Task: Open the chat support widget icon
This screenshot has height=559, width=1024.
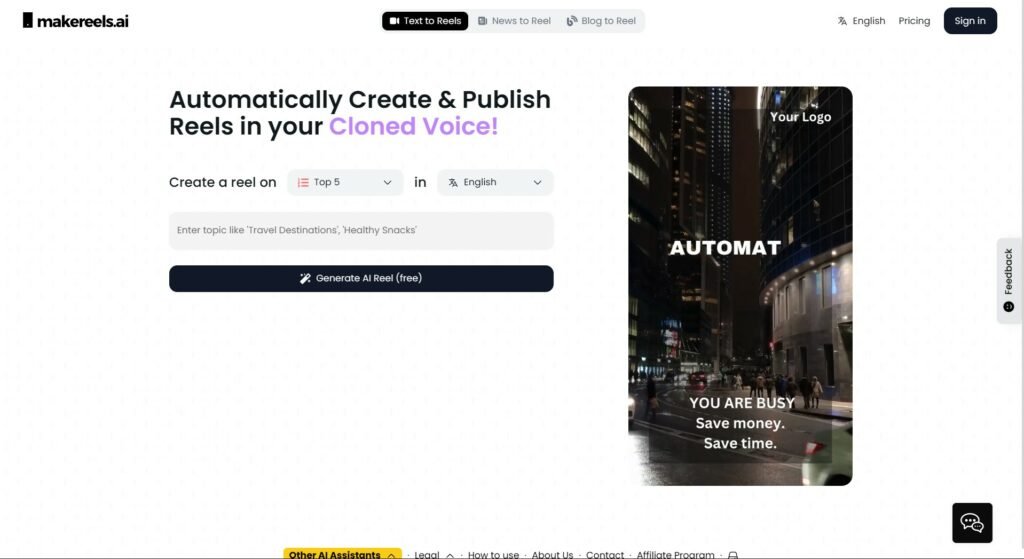Action: [972, 522]
